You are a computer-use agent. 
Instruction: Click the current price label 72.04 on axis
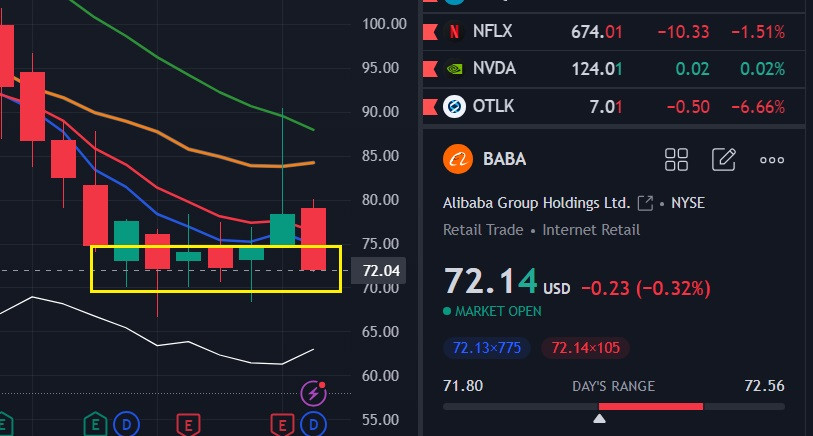point(379,271)
